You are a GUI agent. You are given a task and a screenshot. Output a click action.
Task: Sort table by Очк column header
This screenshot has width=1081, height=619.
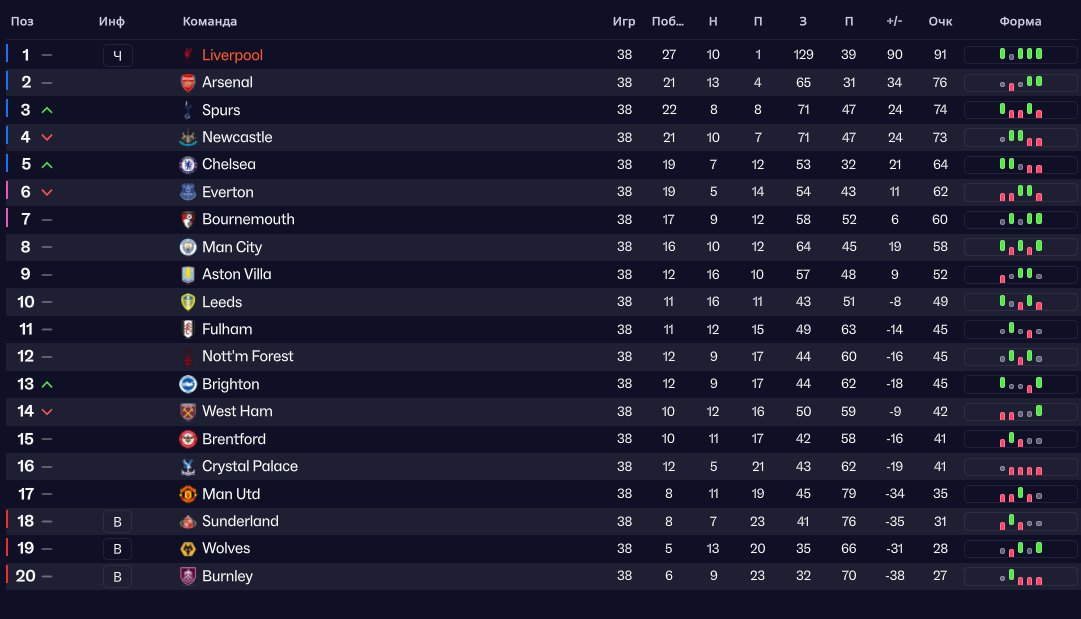click(940, 21)
